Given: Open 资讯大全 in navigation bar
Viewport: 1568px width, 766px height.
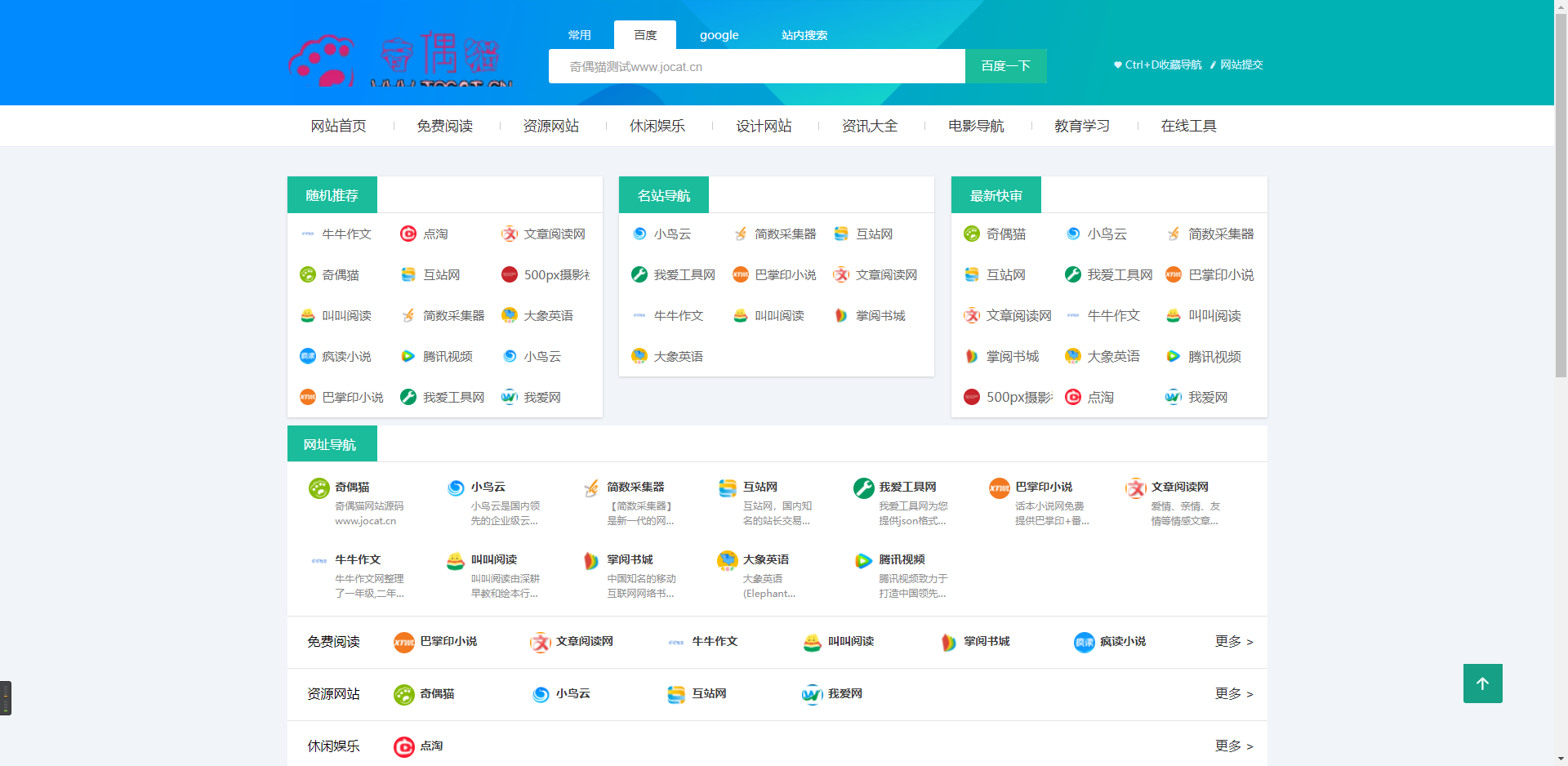Looking at the screenshot, I should click(870, 126).
